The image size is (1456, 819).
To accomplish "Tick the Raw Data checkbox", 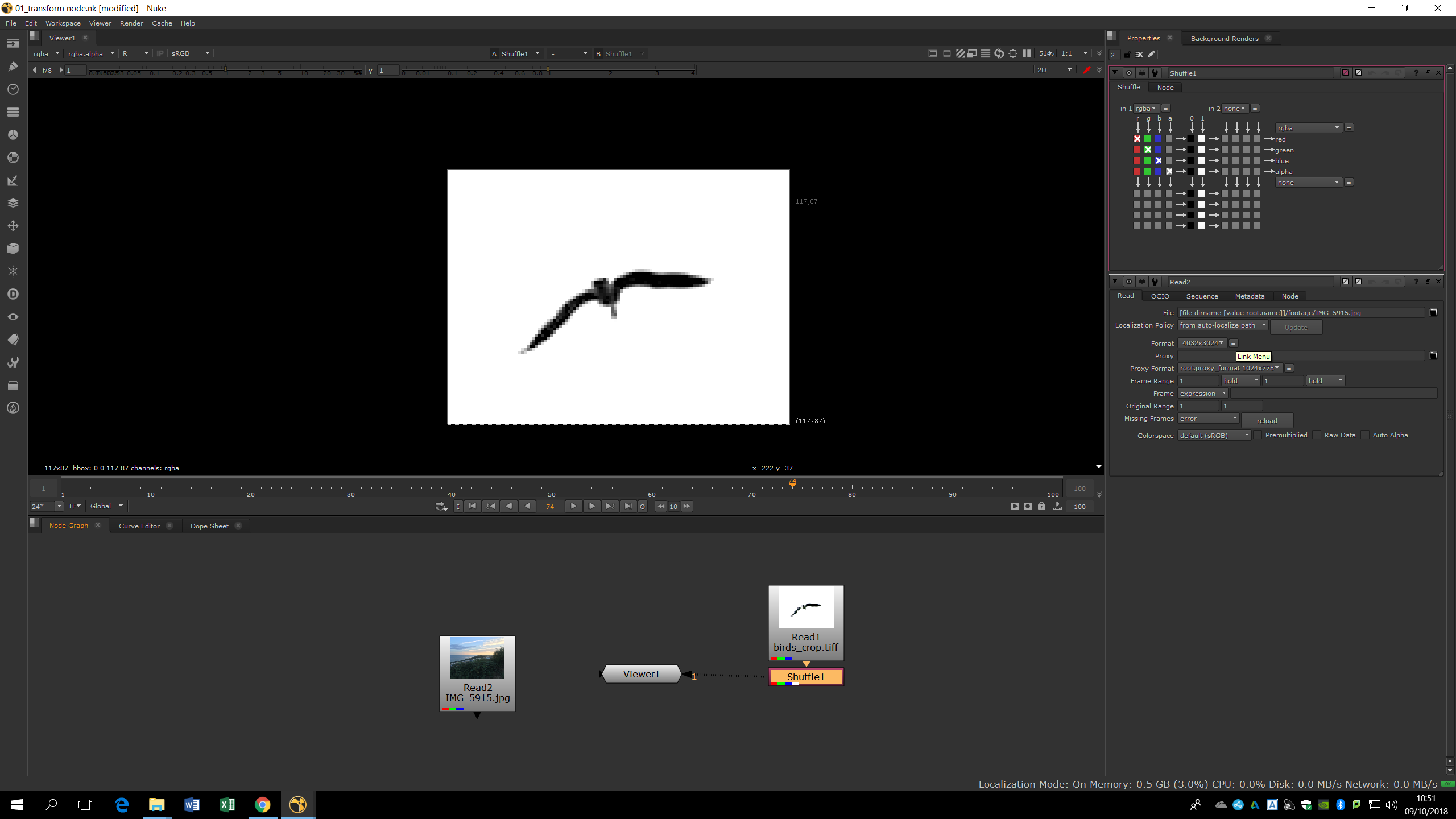I will point(1317,435).
